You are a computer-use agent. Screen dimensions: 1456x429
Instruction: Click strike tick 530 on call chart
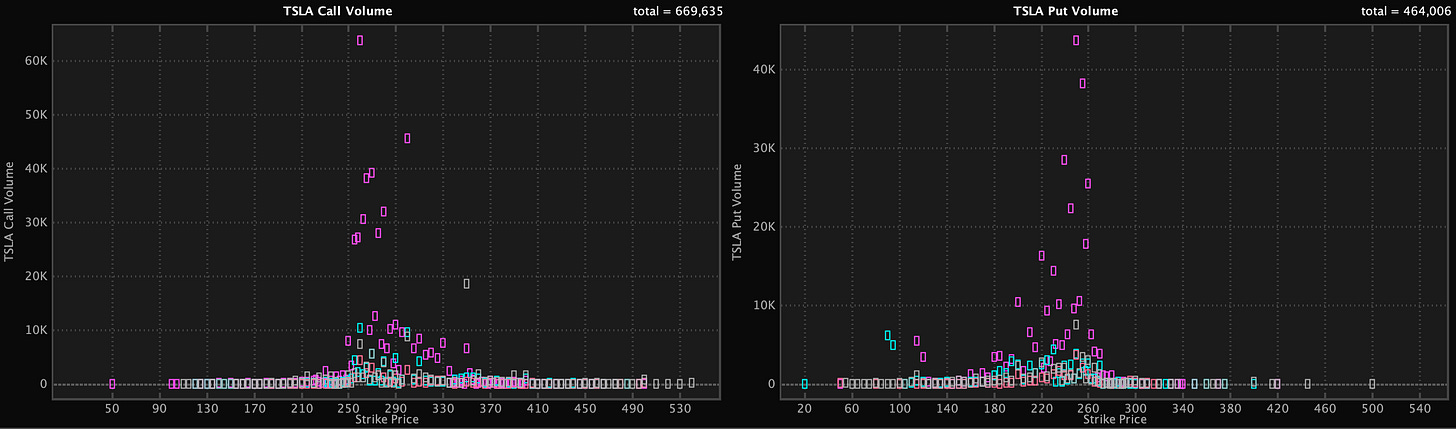(x=681, y=409)
